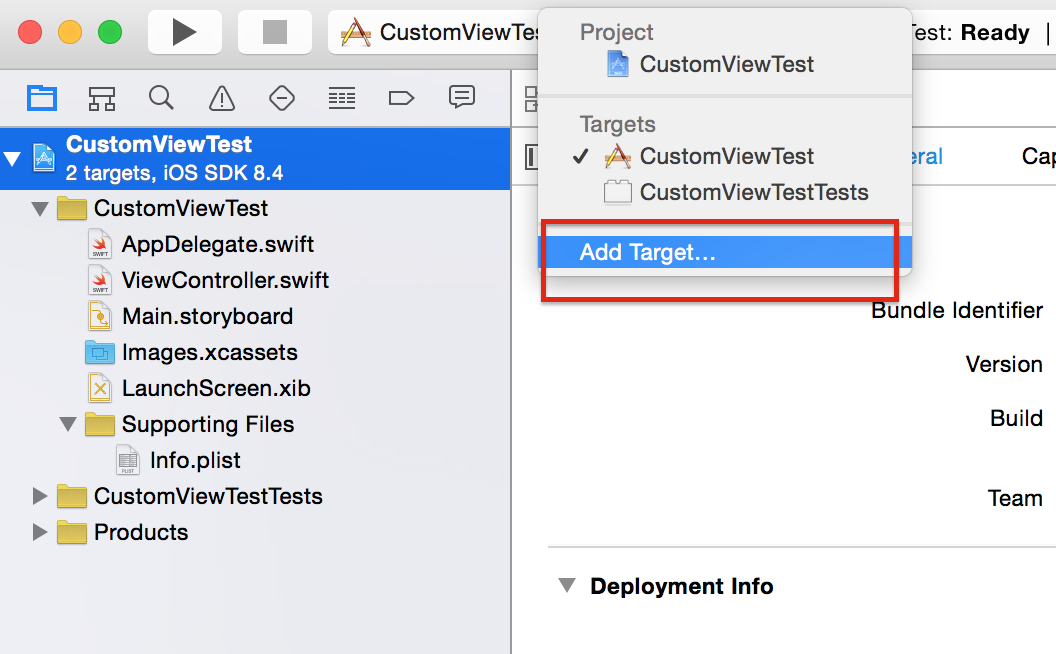This screenshot has width=1056, height=654.
Task: Select the CustomViewTestTests folder
Action: 208,496
